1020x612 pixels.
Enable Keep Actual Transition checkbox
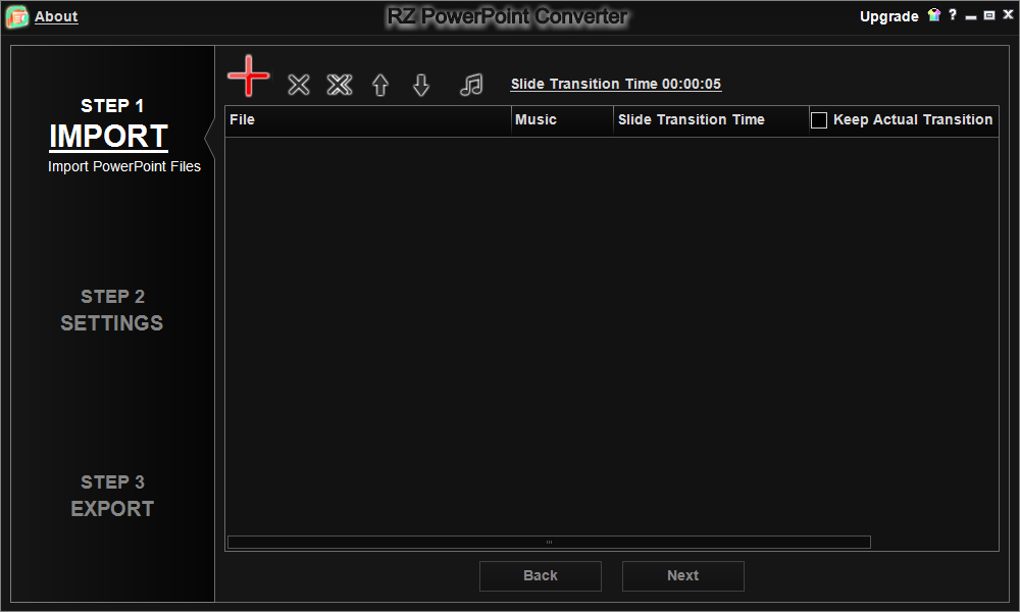coord(819,120)
